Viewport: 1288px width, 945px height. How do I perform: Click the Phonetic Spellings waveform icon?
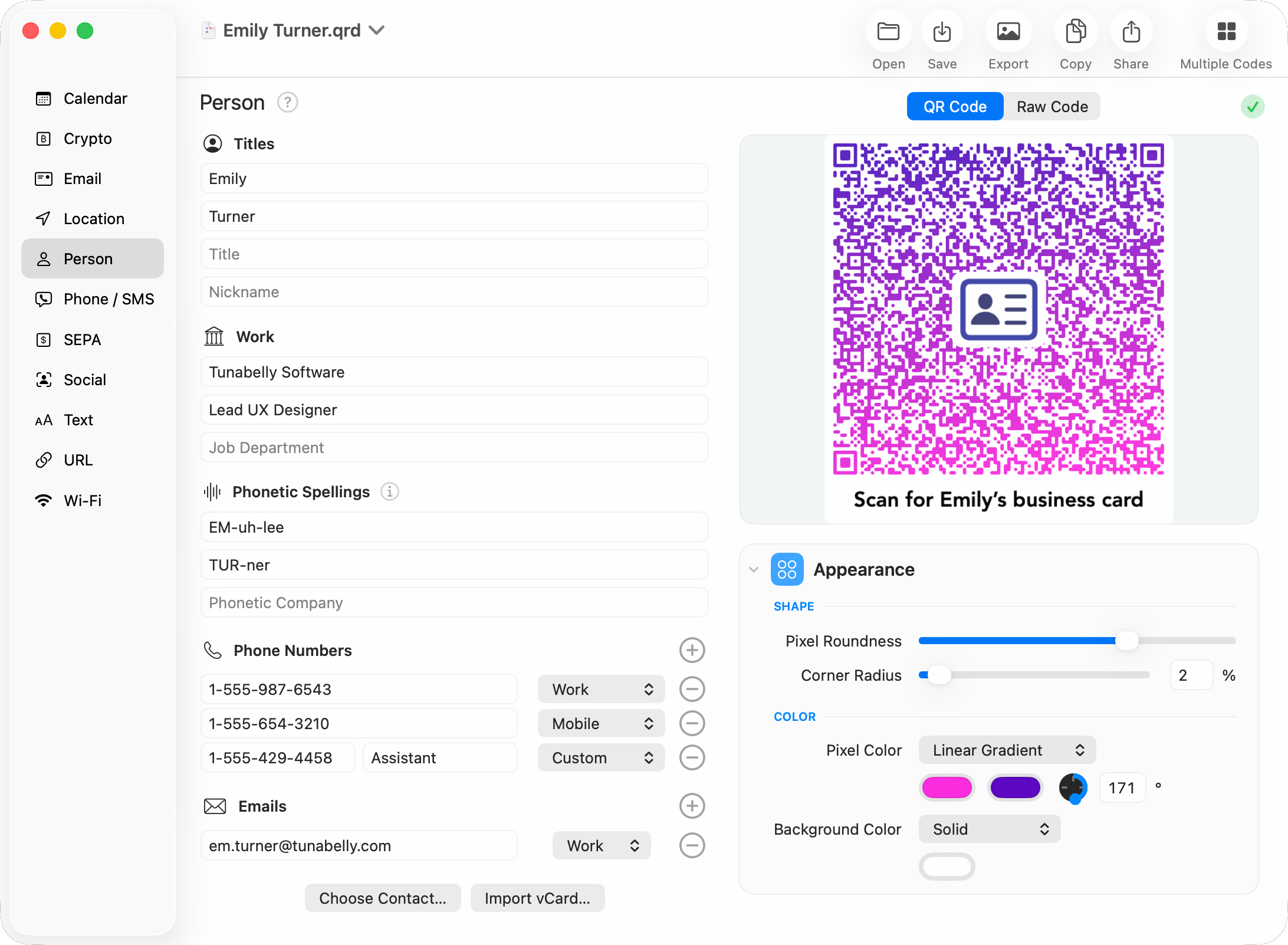[212, 491]
